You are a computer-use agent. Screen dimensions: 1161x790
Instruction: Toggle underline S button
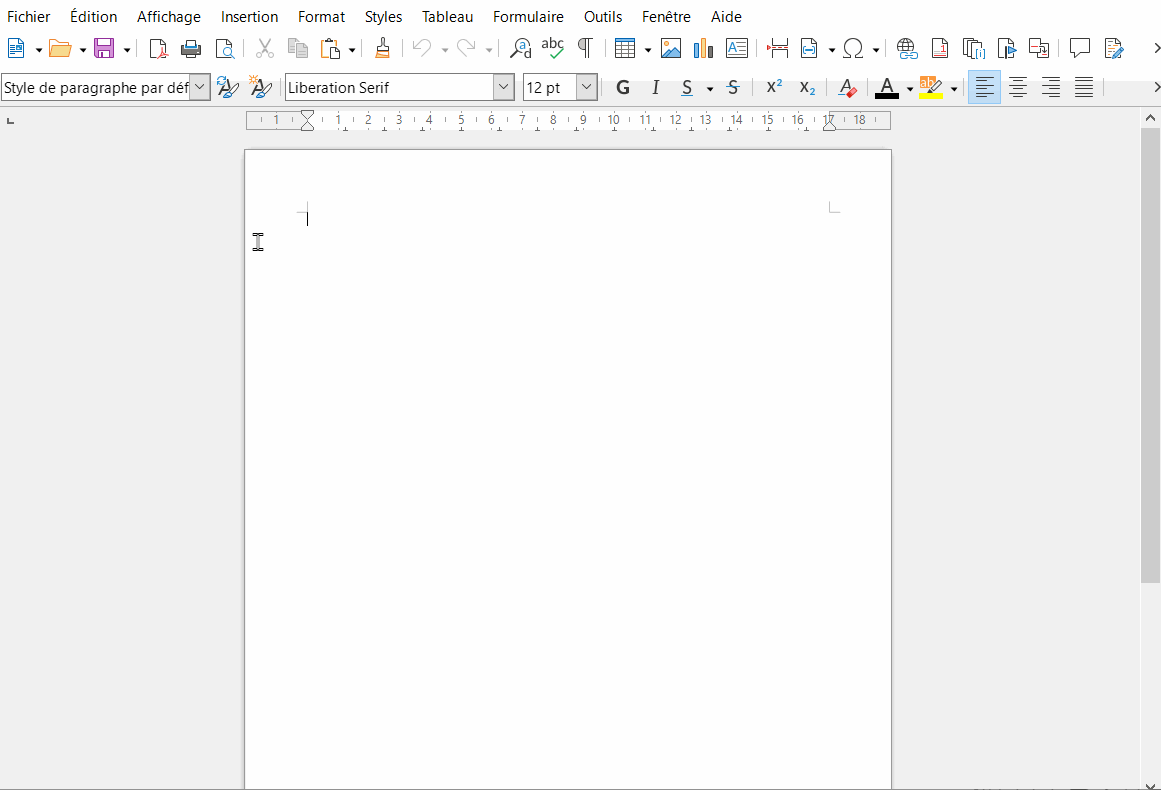click(x=687, y=88)
